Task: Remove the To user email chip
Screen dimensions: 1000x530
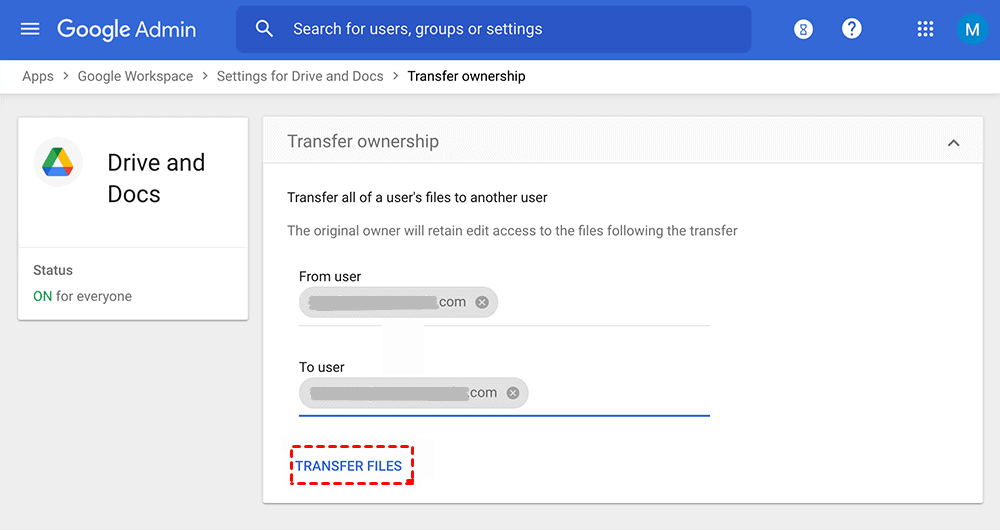Action: (x=513, y=393)
